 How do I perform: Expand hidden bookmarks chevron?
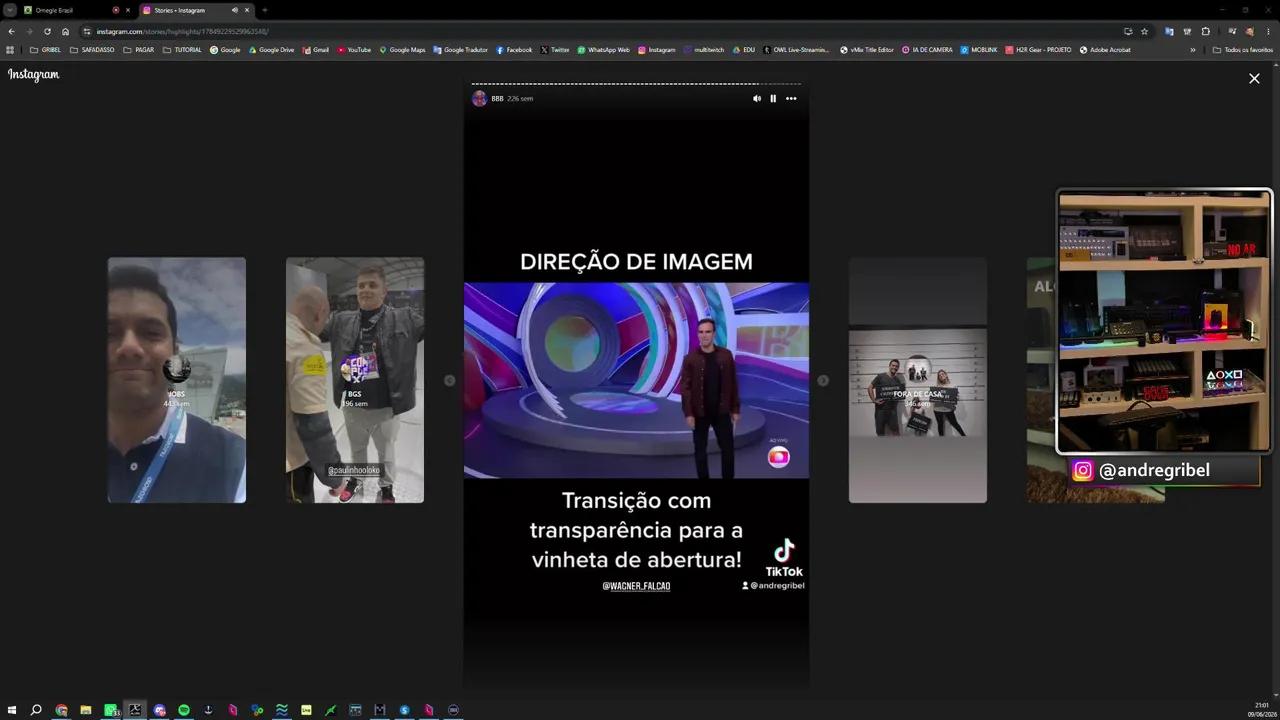pos(1192,50)
